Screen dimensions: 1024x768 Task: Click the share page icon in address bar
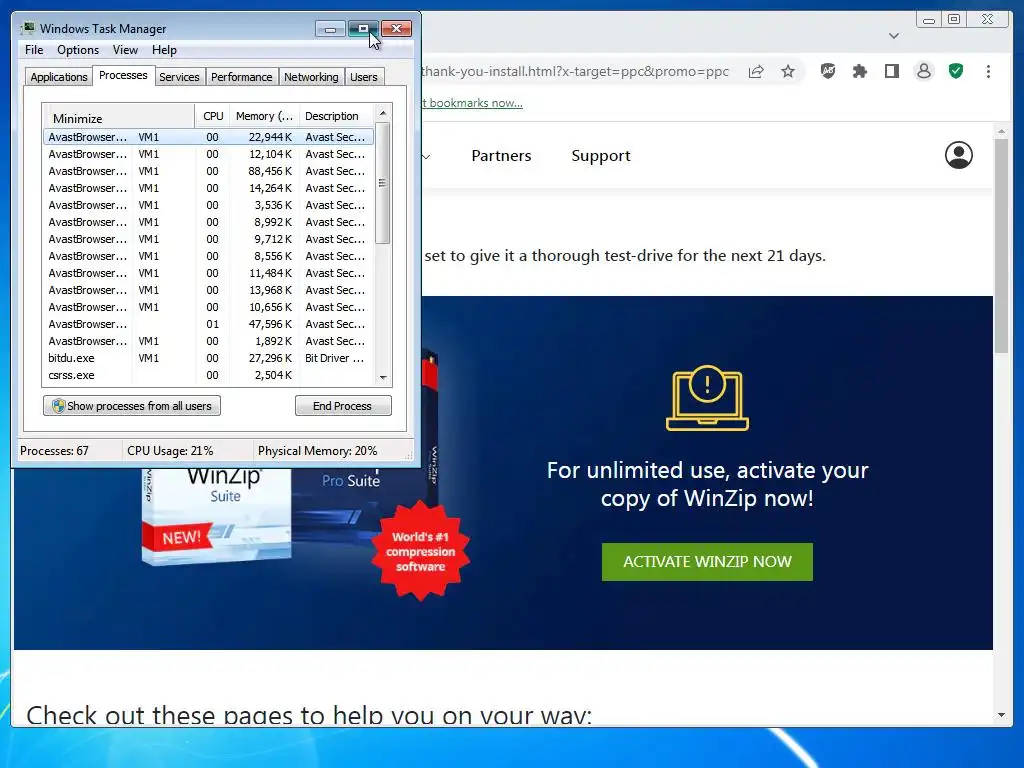756,71
